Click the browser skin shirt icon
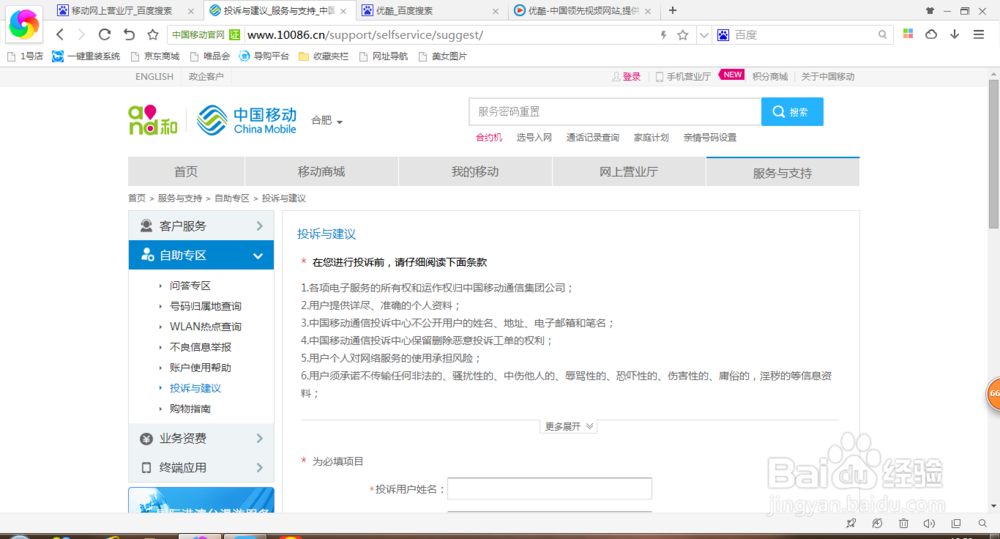 coord(930,11)
